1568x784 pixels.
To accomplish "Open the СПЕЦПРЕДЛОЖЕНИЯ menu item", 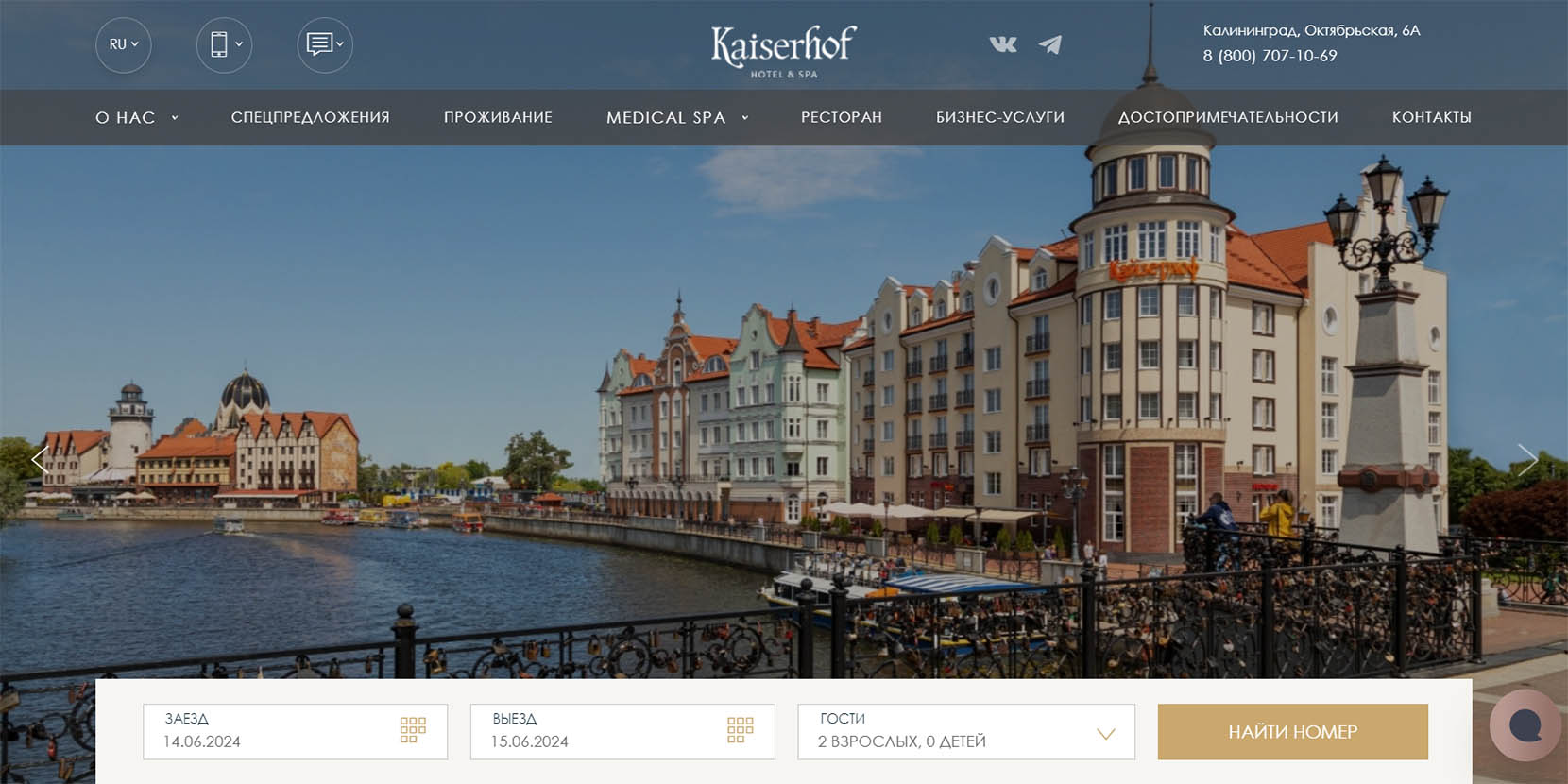I will coord(310,117).
